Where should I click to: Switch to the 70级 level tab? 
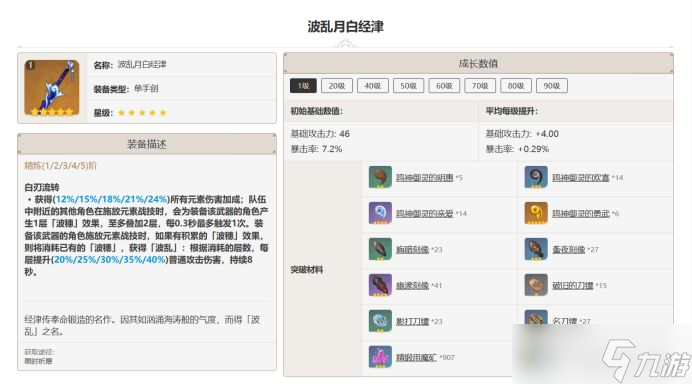480,86
